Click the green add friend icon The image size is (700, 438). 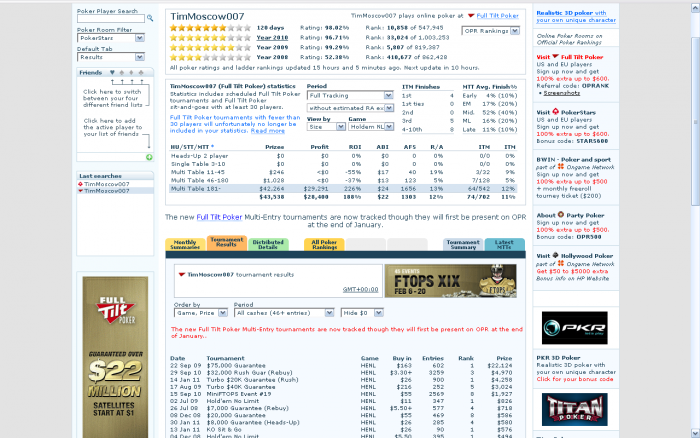(149, 157)
